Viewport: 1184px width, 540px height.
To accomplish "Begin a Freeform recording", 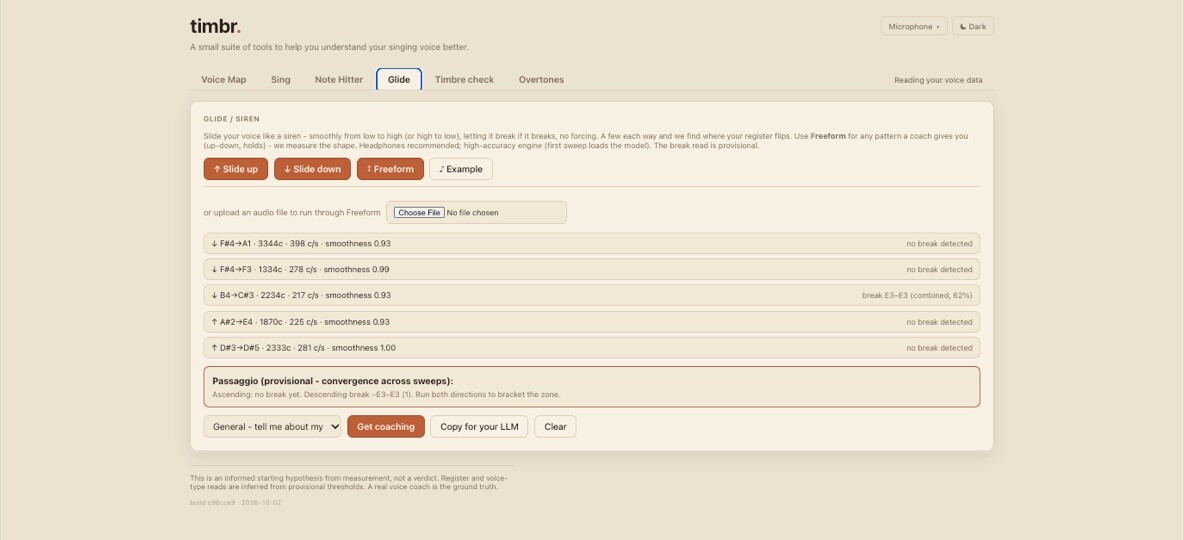I will point(390,169).
